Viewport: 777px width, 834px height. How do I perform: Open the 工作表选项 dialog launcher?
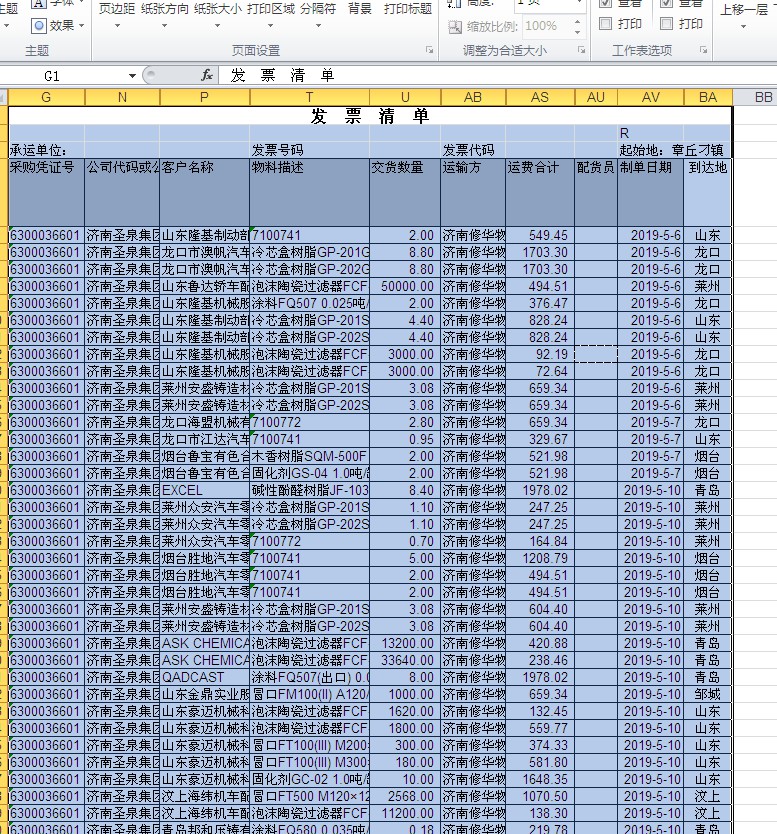click(703, 50)
